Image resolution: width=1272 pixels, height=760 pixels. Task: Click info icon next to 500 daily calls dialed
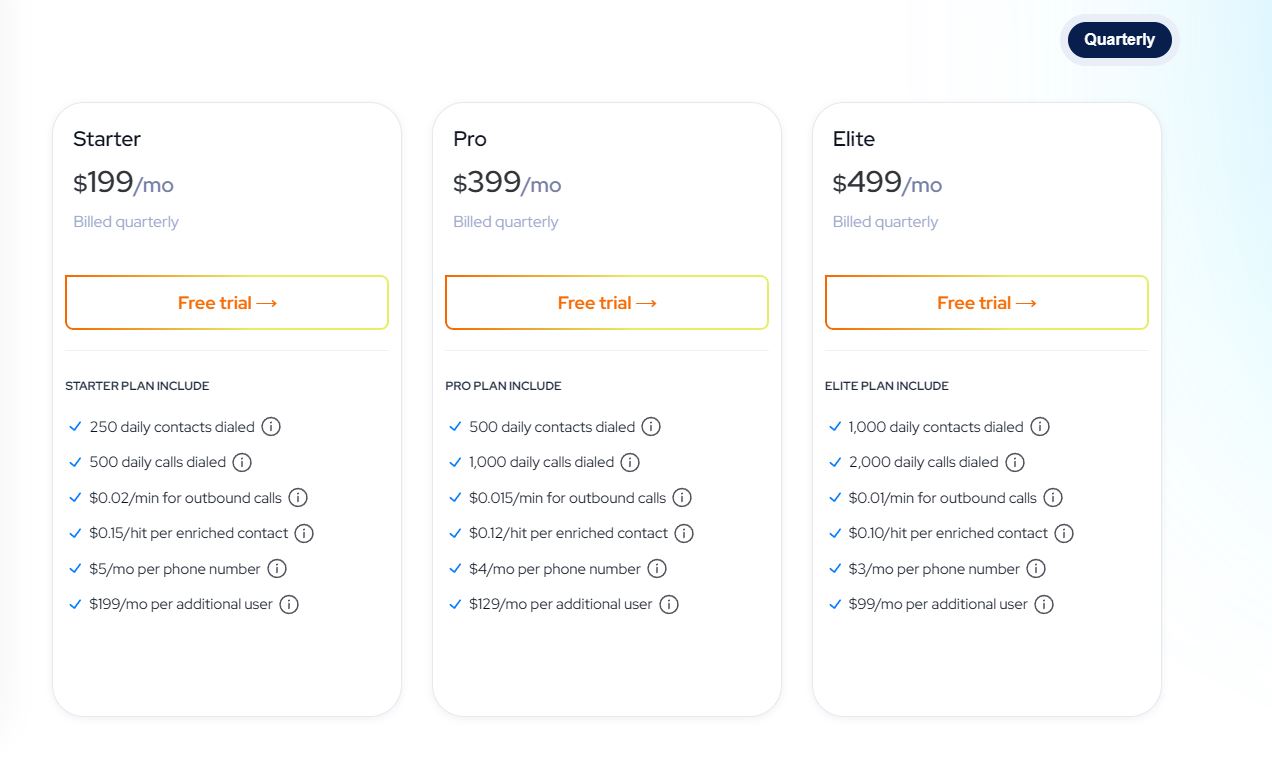(242, 462)
